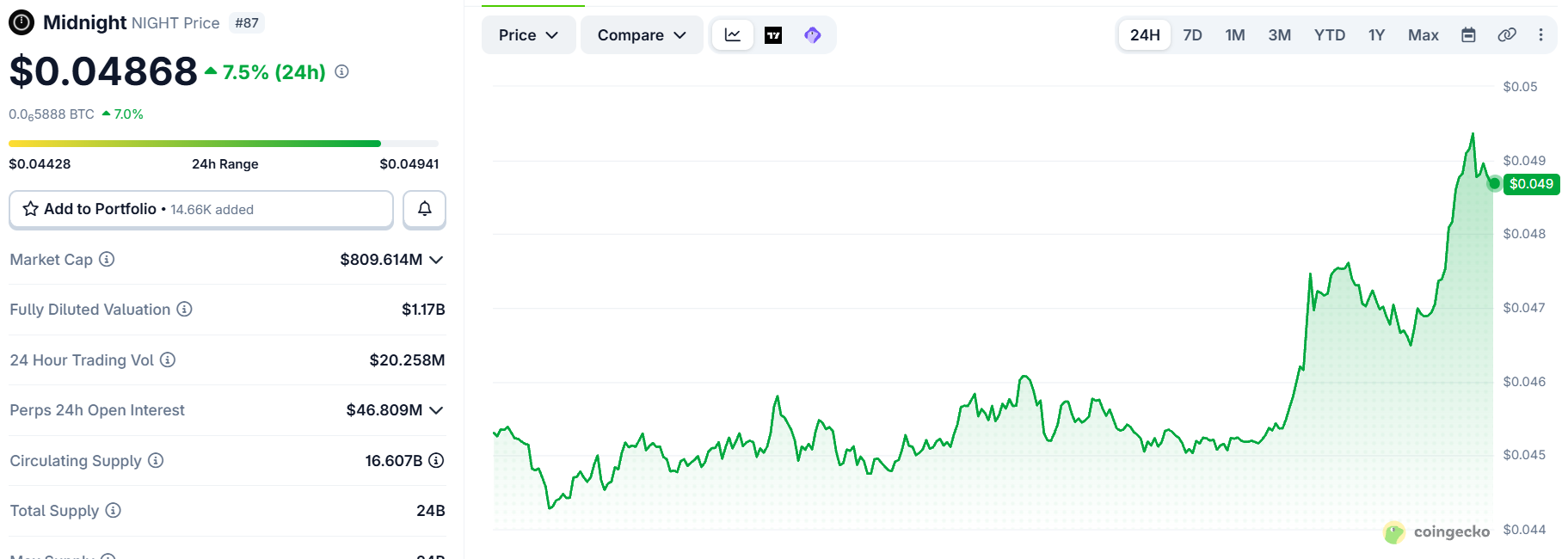Click the $0.05 y-axis label

[1520, 87]
